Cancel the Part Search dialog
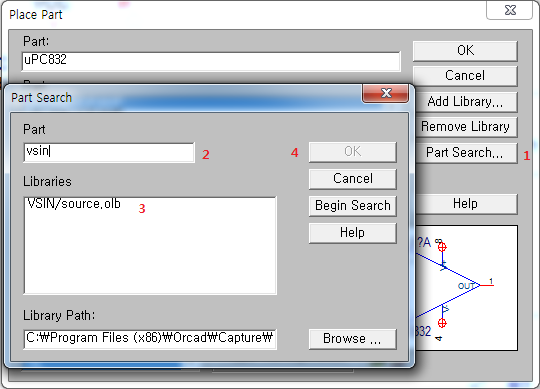This screenshot has height=389, width=540. click(x=353, y=179)
